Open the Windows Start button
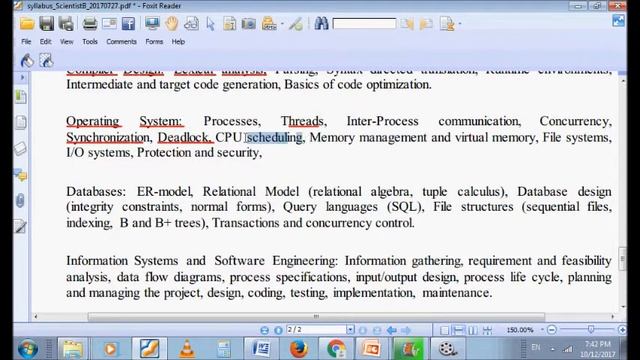 pyautogui.click(x=28, y=349)
